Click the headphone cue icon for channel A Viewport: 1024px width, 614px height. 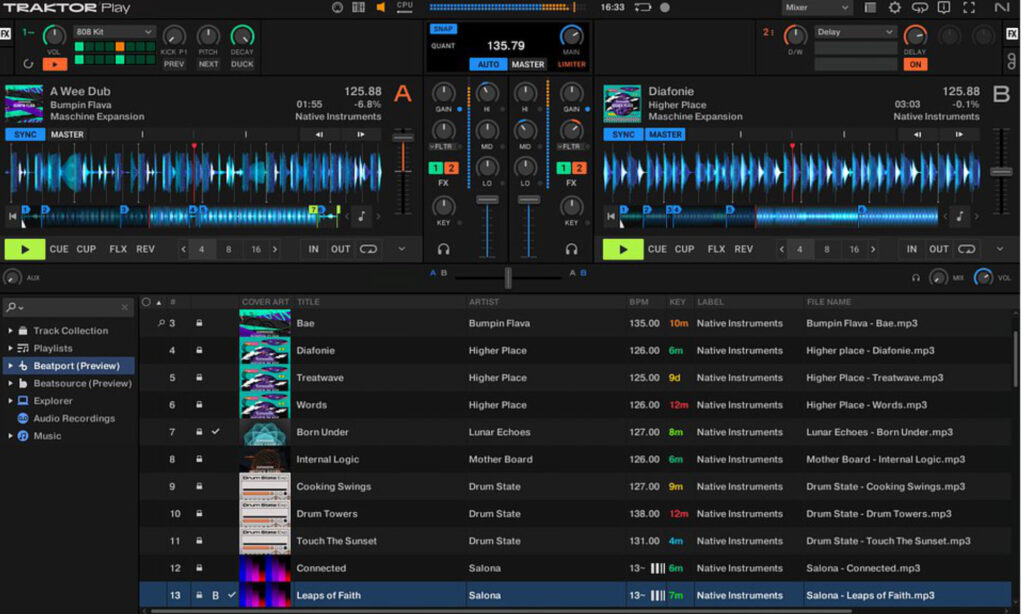coord(443,249)
